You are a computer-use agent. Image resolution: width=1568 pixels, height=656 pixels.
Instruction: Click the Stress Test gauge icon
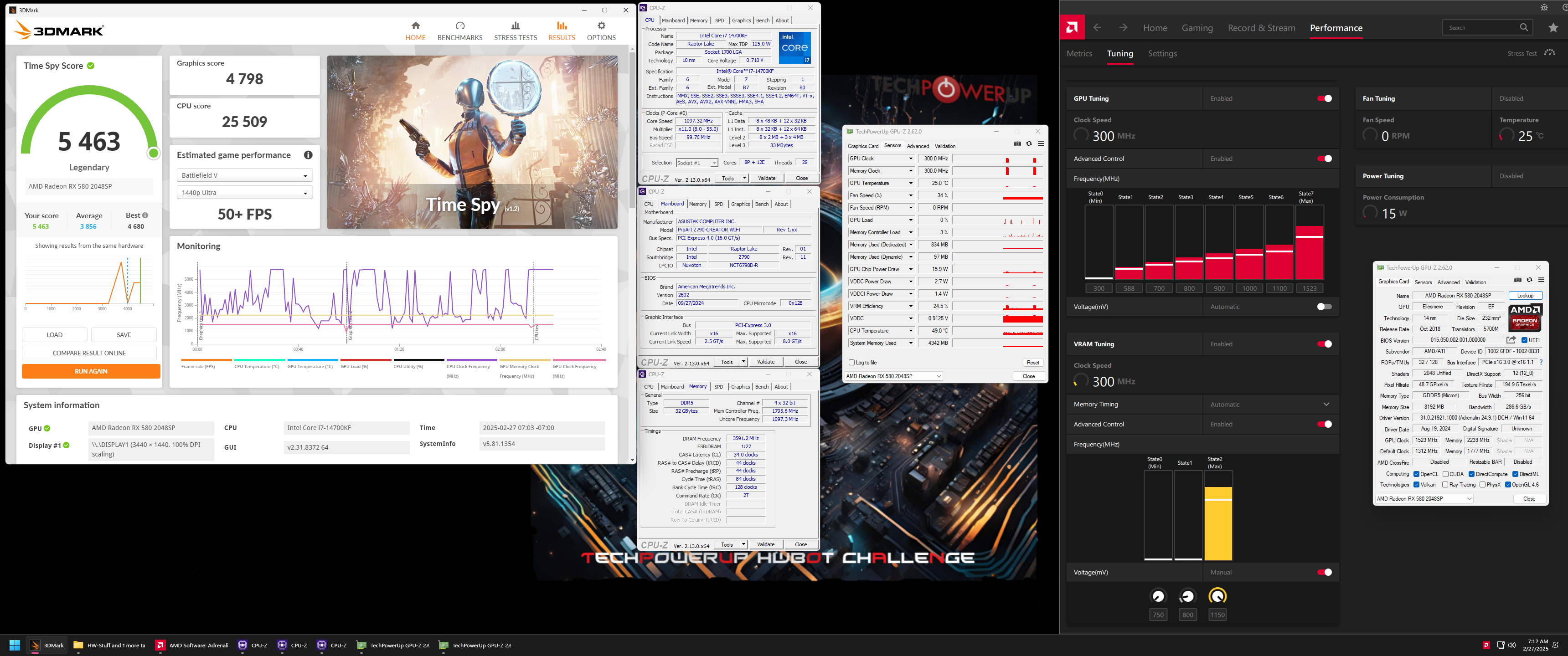point(1550,53)
